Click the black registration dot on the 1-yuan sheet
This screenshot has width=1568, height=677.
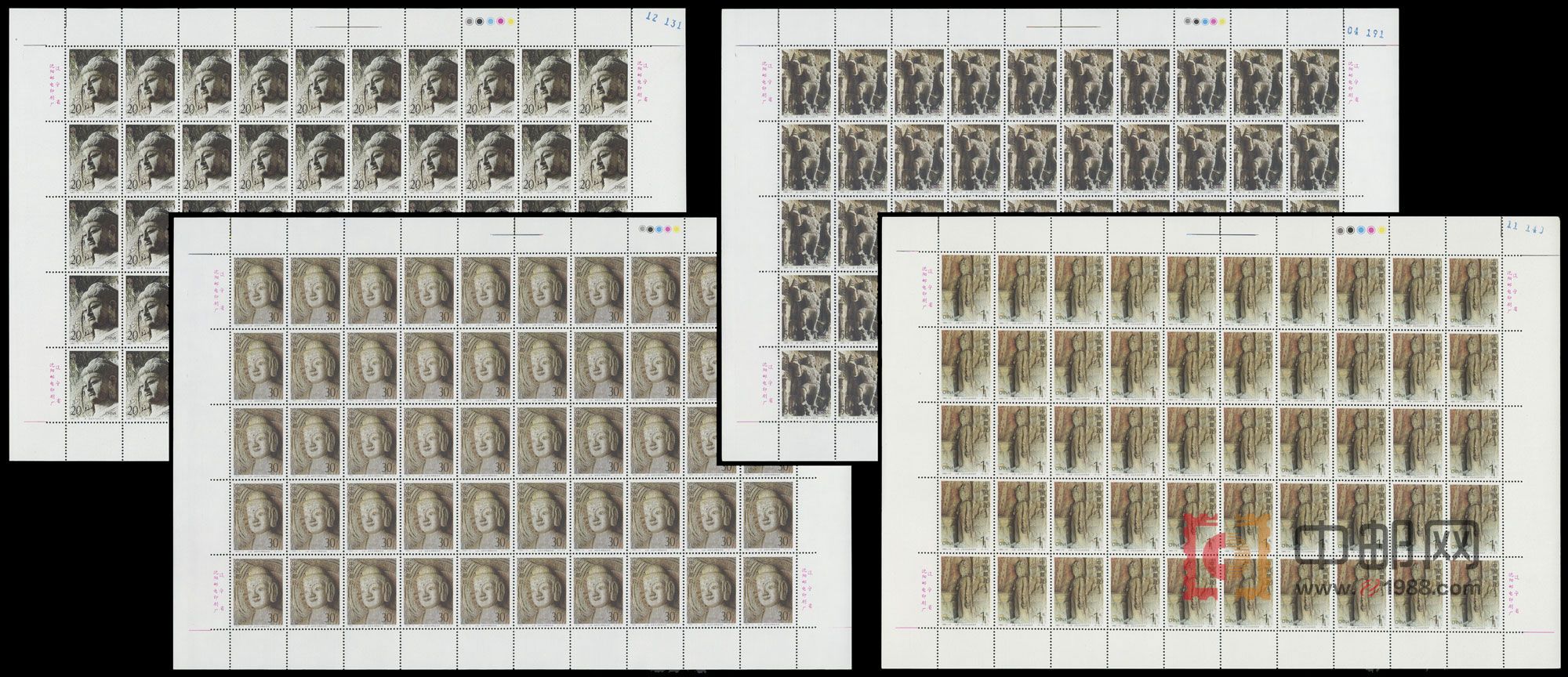[1350, 230]
